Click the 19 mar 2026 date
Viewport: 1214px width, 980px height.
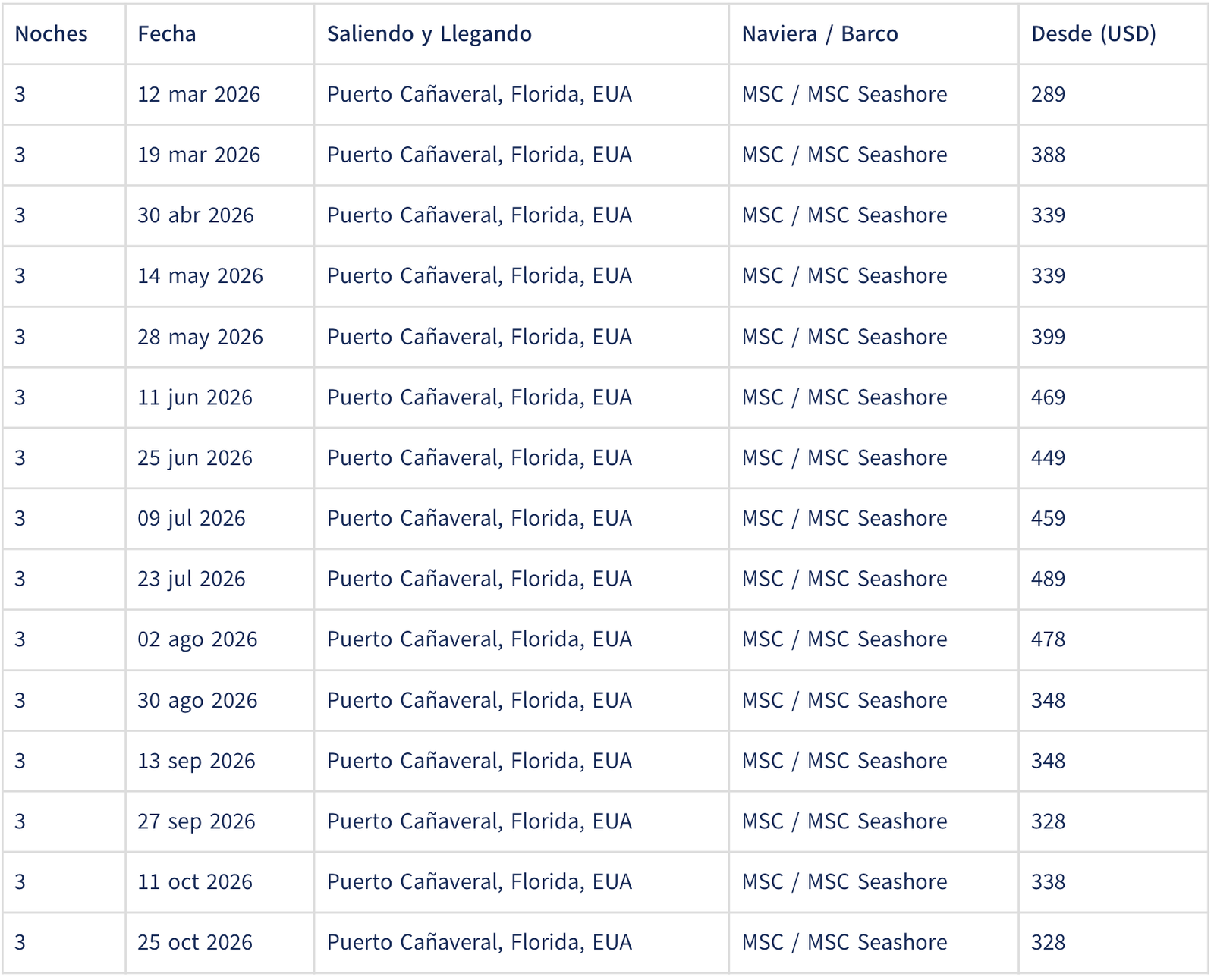point(199,155)
